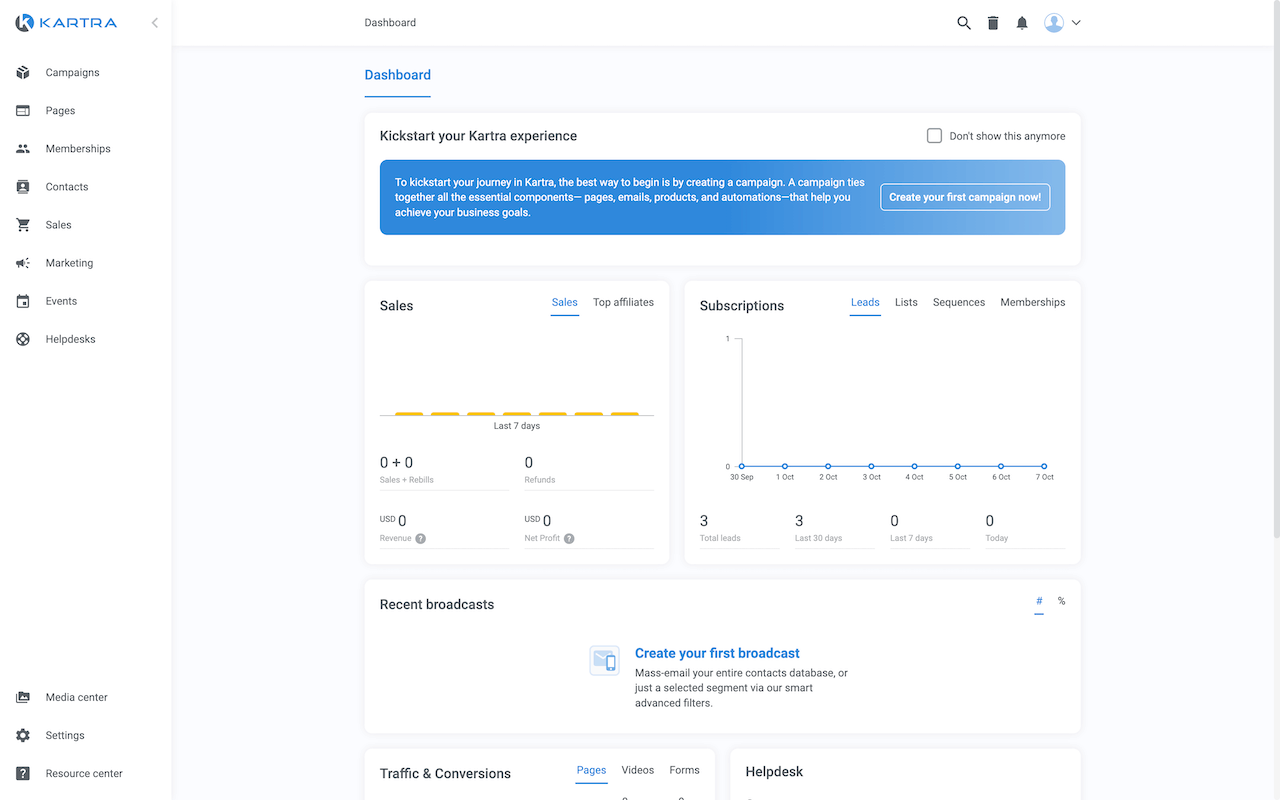Check the Don't show this anymore box
The image size is (1280, 800).
click(933, 135)
